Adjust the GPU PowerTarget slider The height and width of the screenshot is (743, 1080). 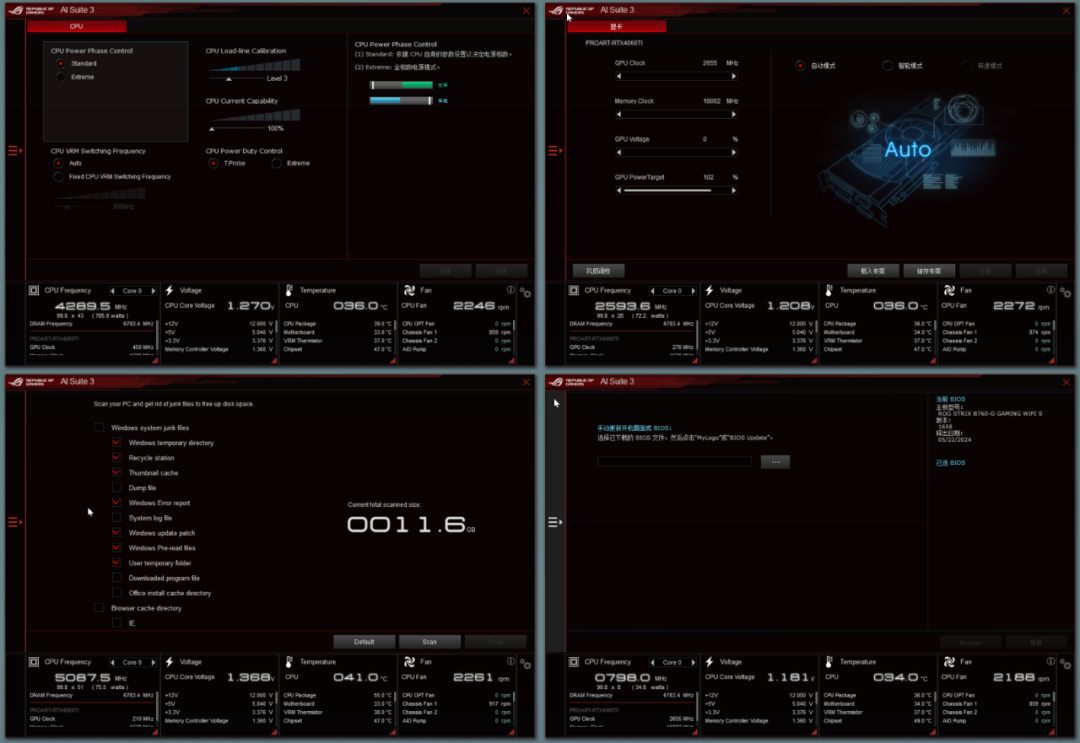coord(676,190)
